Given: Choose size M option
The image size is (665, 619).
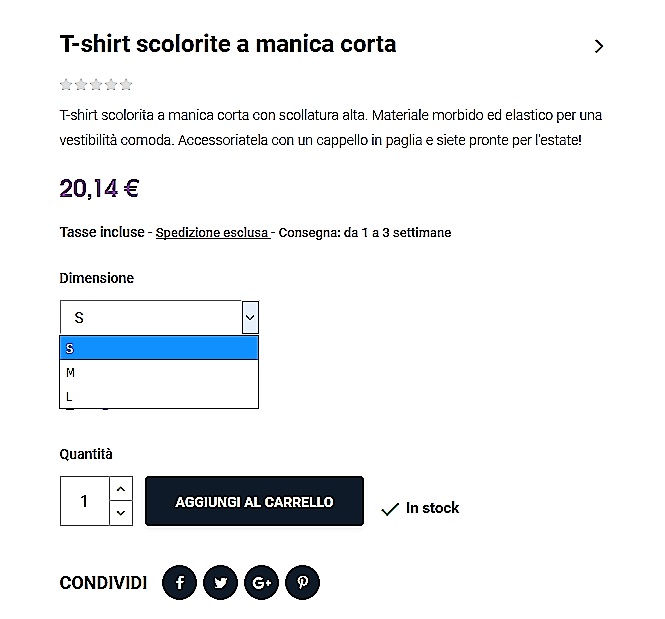Looking at the screenshot, I should [159, 372].
